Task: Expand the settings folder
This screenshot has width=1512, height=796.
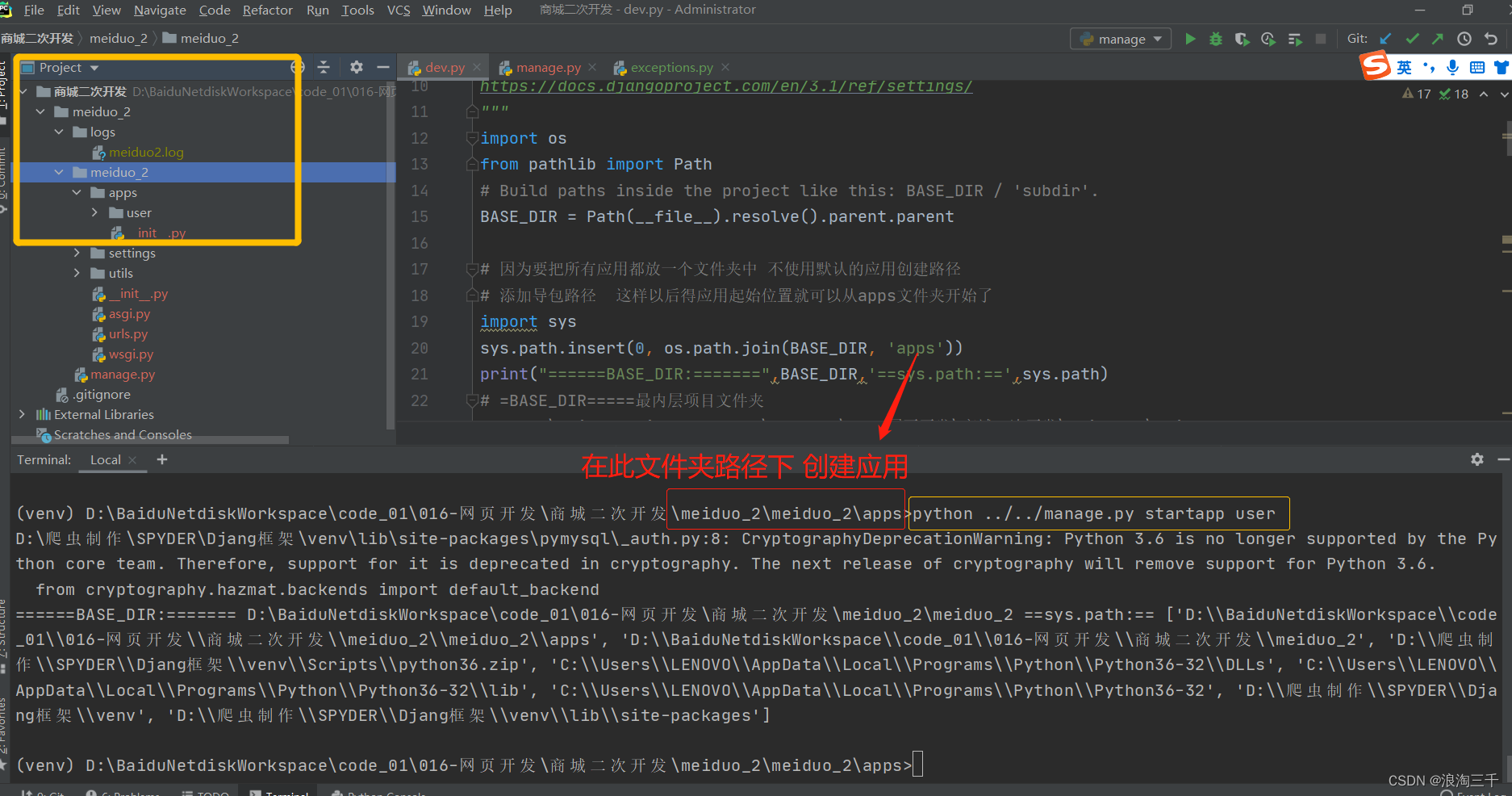Action: pos(77,253)
